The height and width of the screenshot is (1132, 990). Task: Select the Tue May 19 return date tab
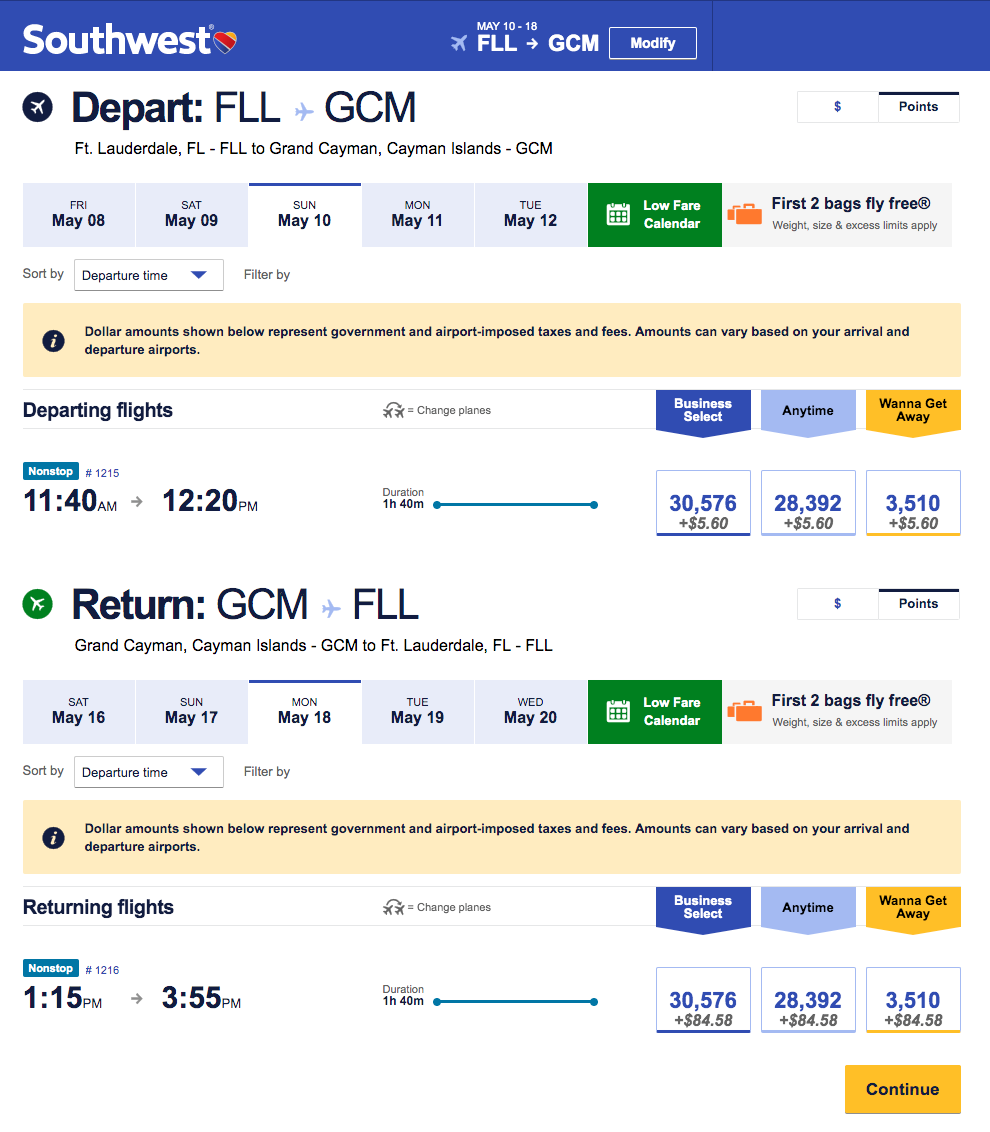click(x=417, y=712)
